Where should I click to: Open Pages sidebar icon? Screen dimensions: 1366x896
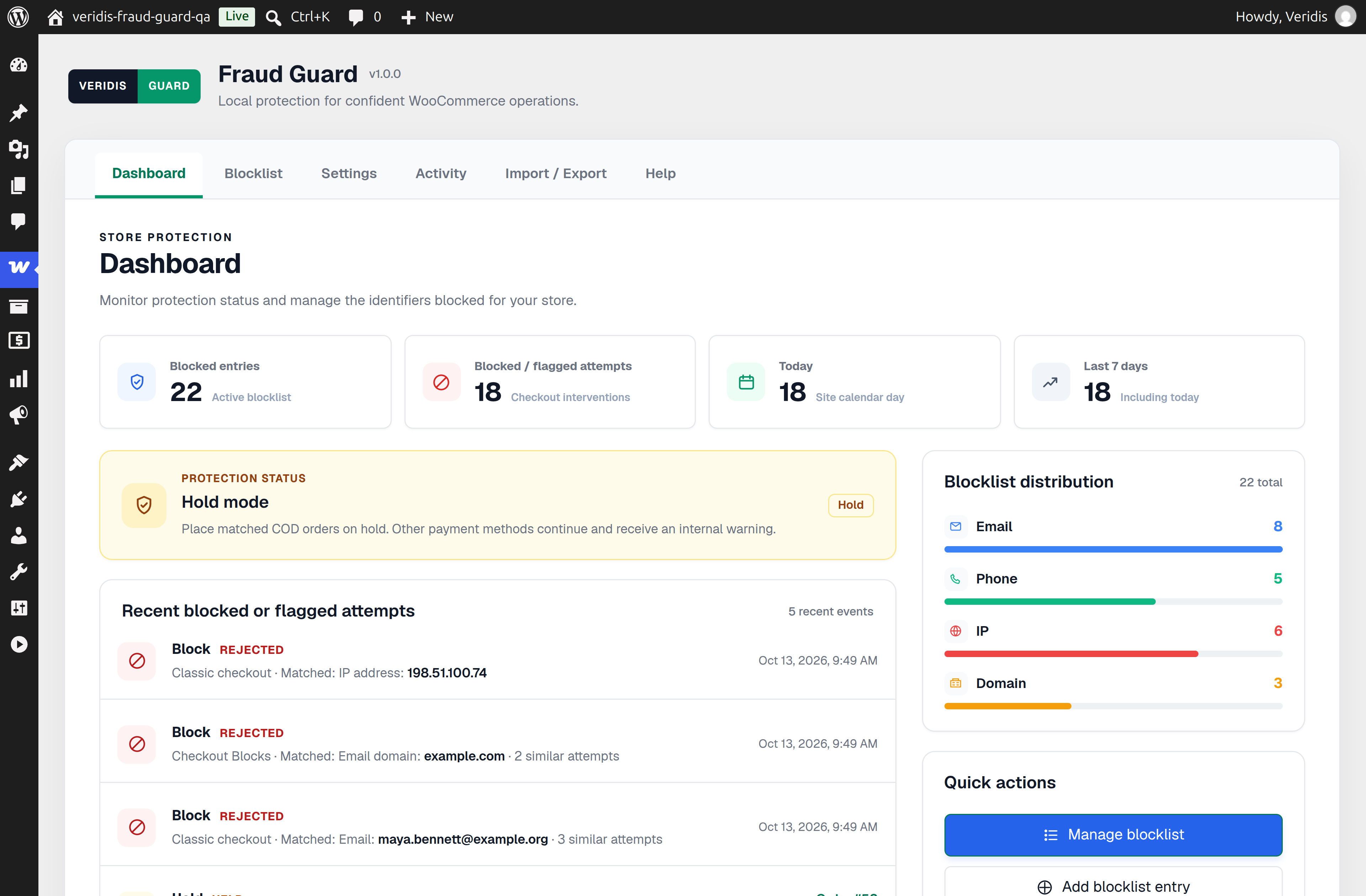(x=18, y=185)
